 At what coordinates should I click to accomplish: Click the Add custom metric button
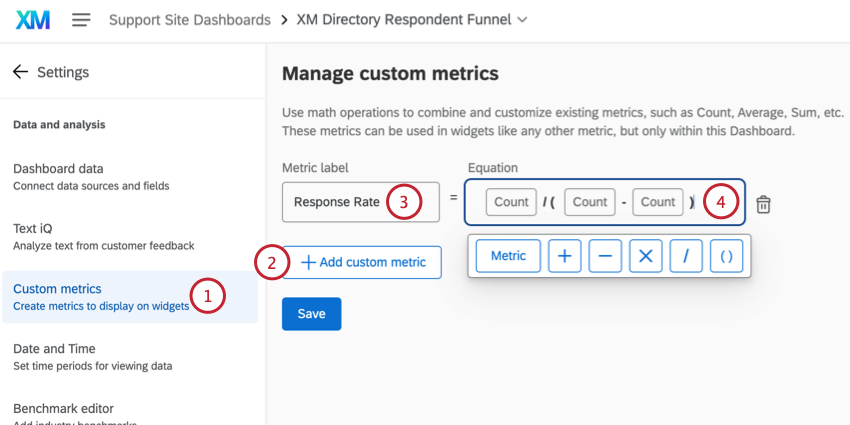362,262
